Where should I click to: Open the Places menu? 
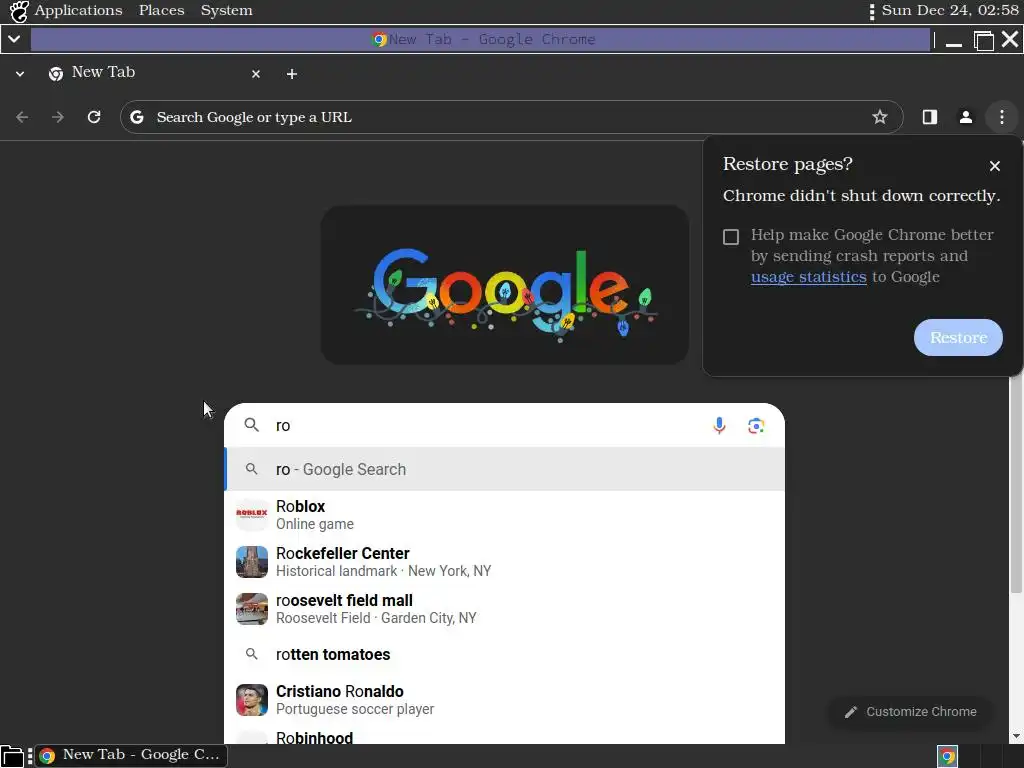(161, 10)
